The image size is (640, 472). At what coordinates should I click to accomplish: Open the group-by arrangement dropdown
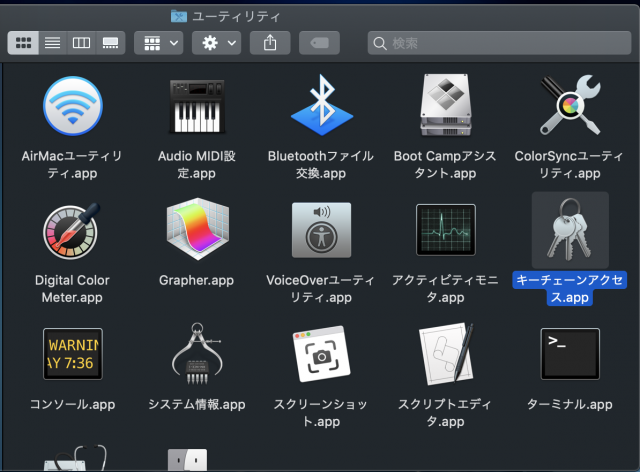pos(159,43)
